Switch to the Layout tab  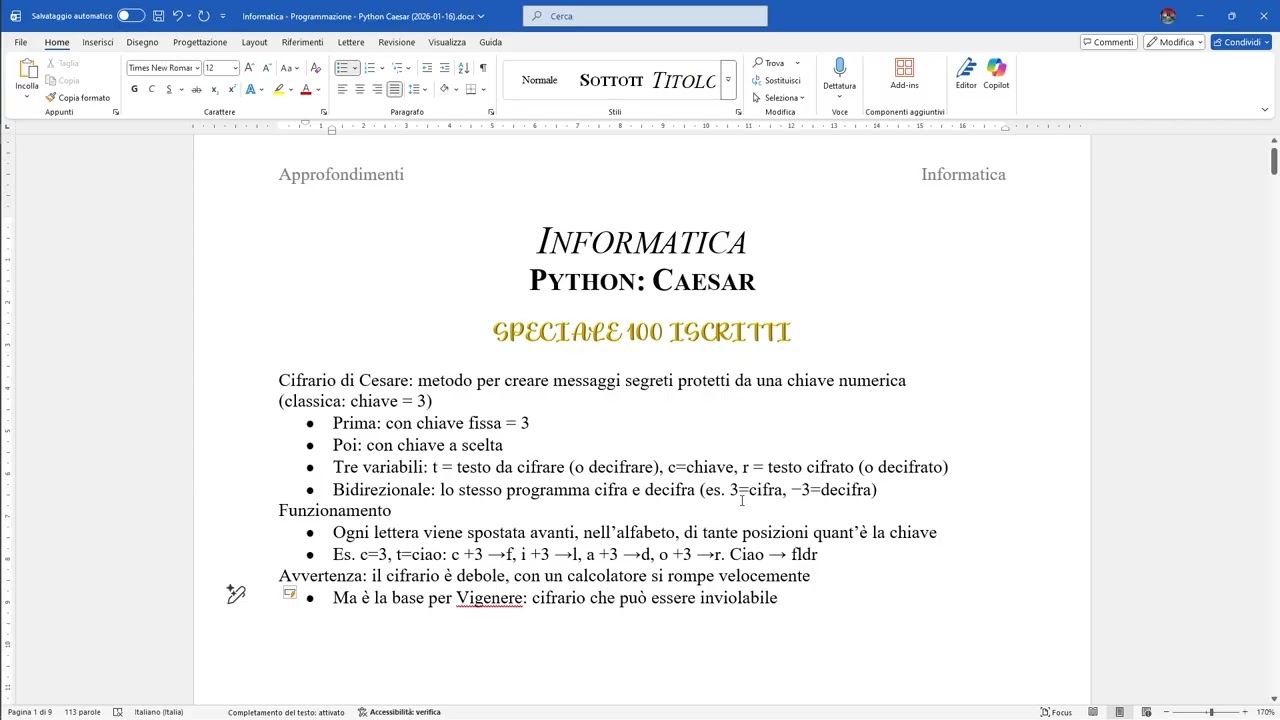coord(254,42)
